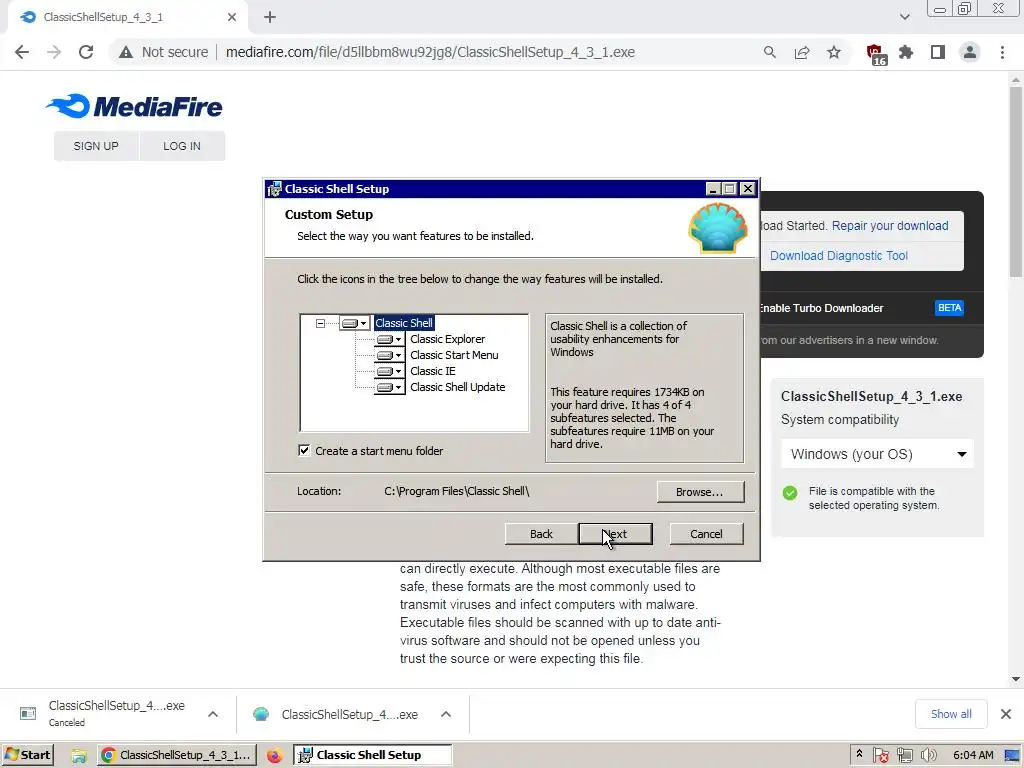Open the Windows Start button
This screenshot has width=1024, height=768.
27,755
